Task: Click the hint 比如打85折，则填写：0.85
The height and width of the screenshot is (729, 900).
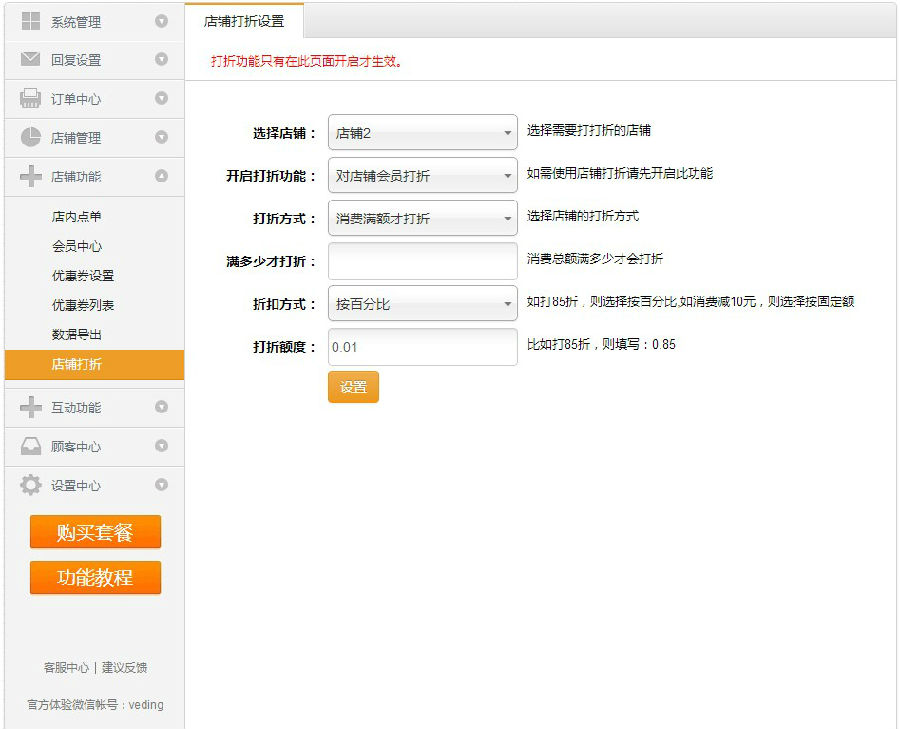Action: point(601,344)
